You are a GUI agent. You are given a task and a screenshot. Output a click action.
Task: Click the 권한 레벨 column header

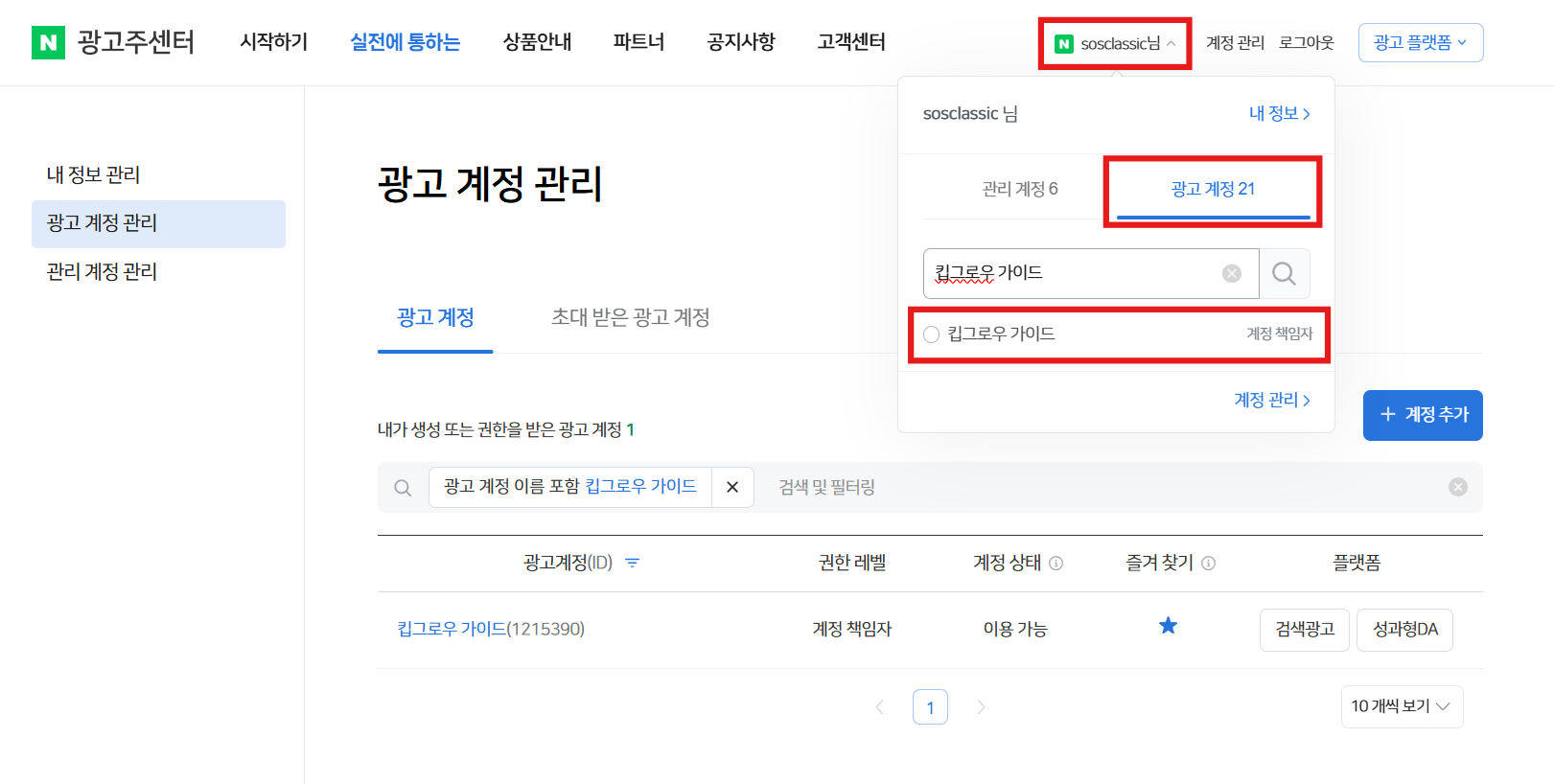click(x=852, y=564)
